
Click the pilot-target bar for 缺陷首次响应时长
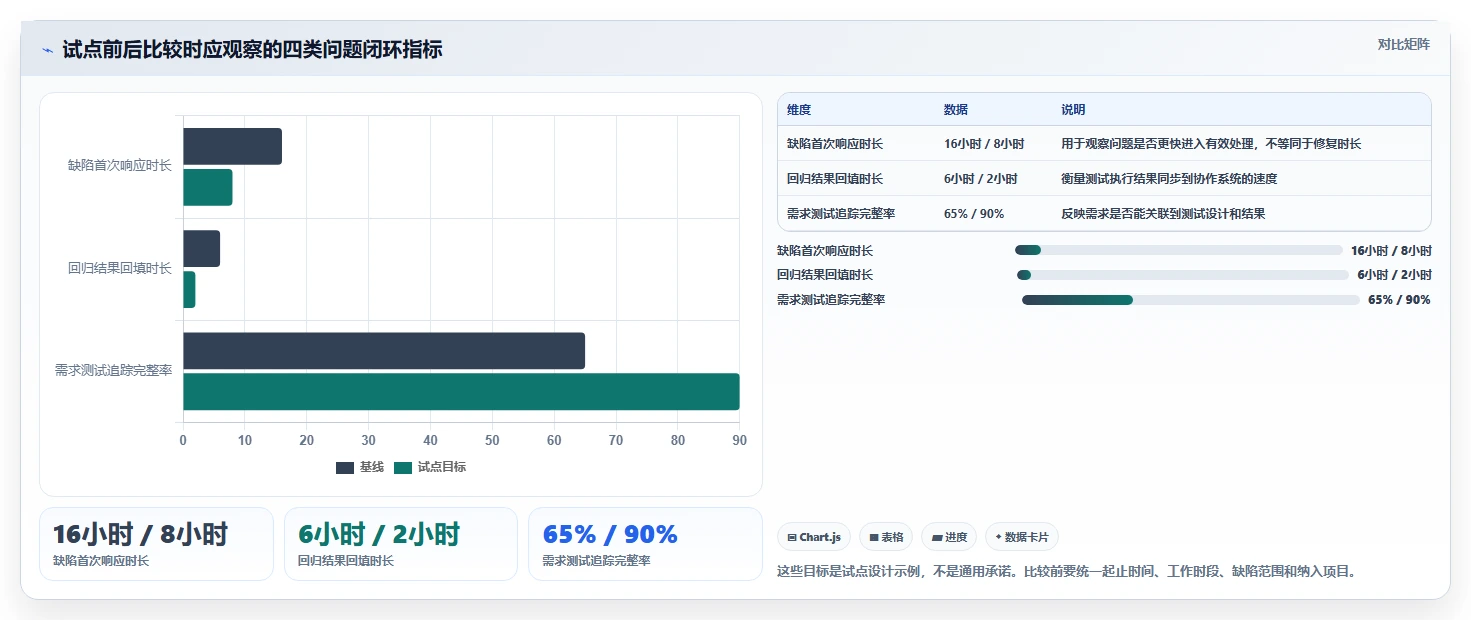[208, 188]
